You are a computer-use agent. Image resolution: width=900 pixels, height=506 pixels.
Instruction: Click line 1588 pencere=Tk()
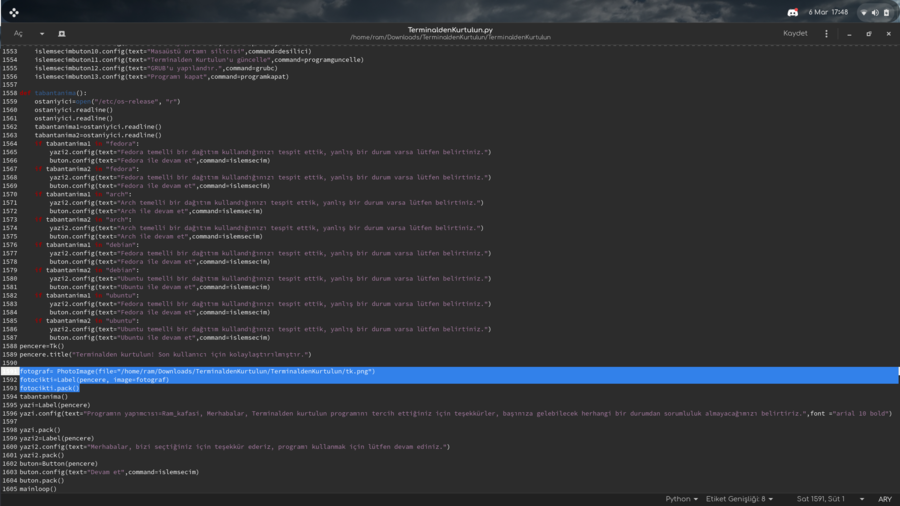pyautogui.click(x=42, y=346)
